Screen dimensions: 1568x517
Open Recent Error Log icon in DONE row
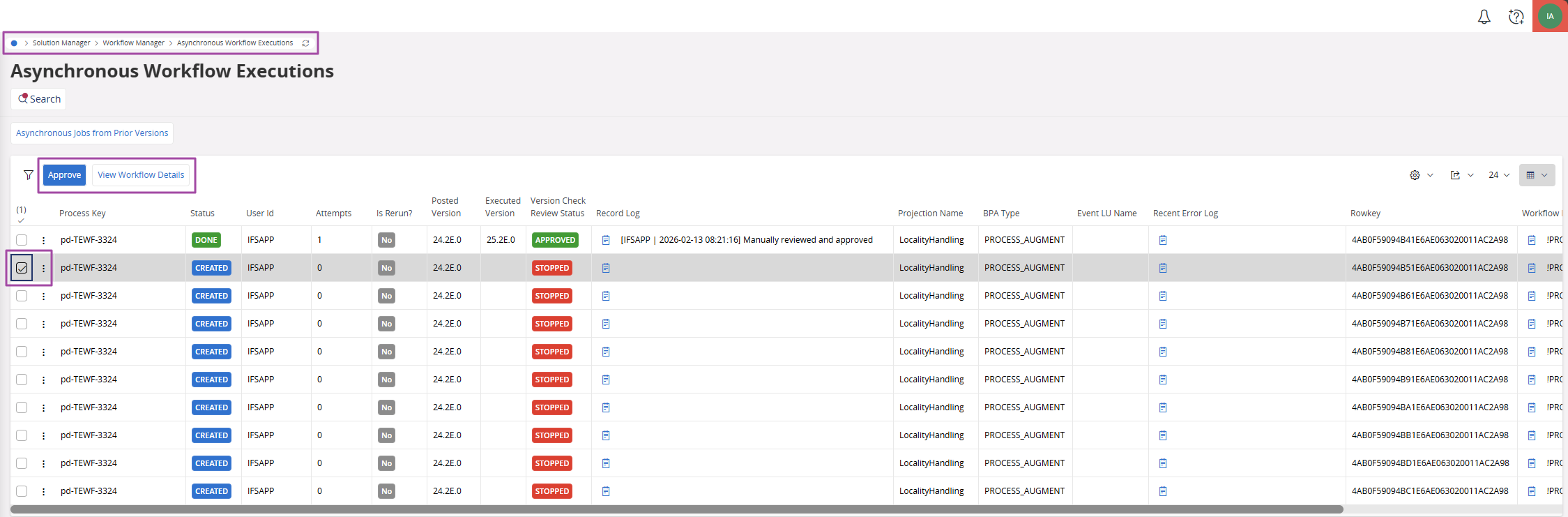(1163, 240)
